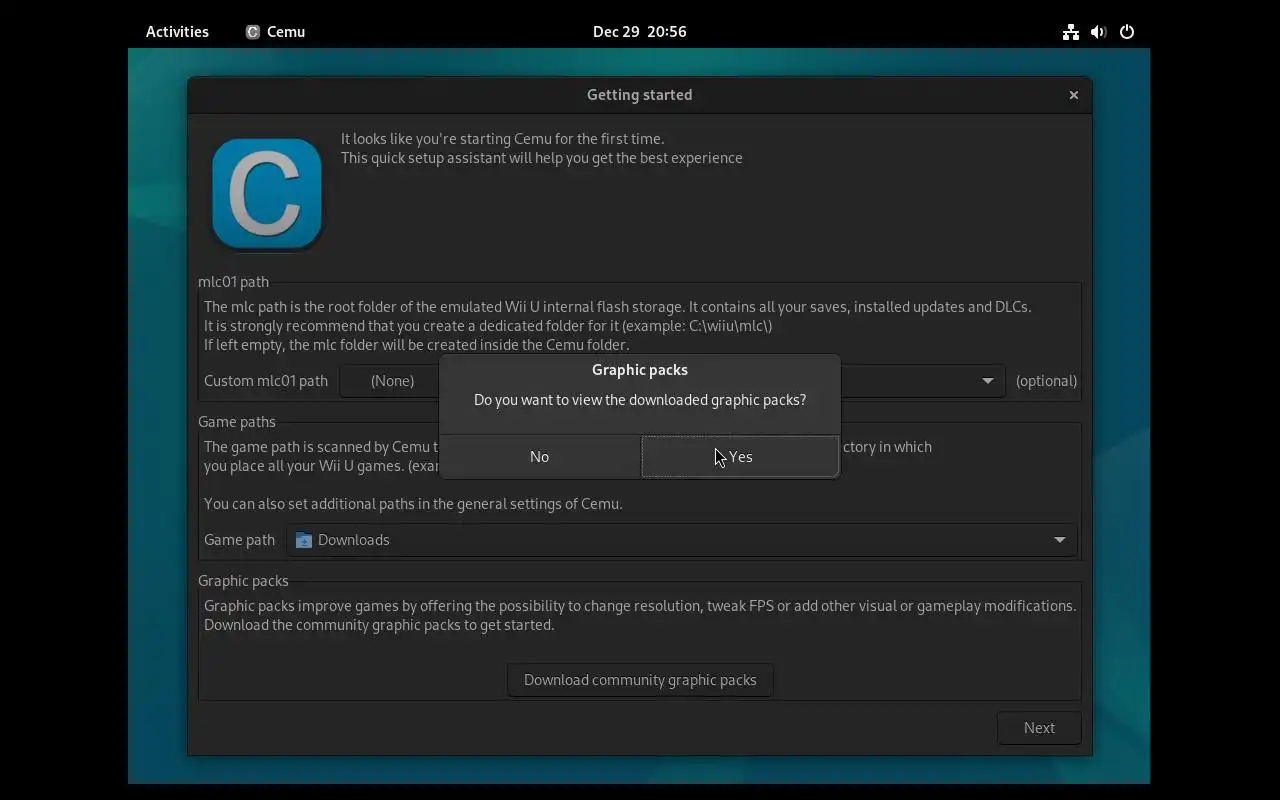Screen dimensions: 1280x800
Task: Click the 'Getting started' title bar text
Action: (x=640, y=95)
